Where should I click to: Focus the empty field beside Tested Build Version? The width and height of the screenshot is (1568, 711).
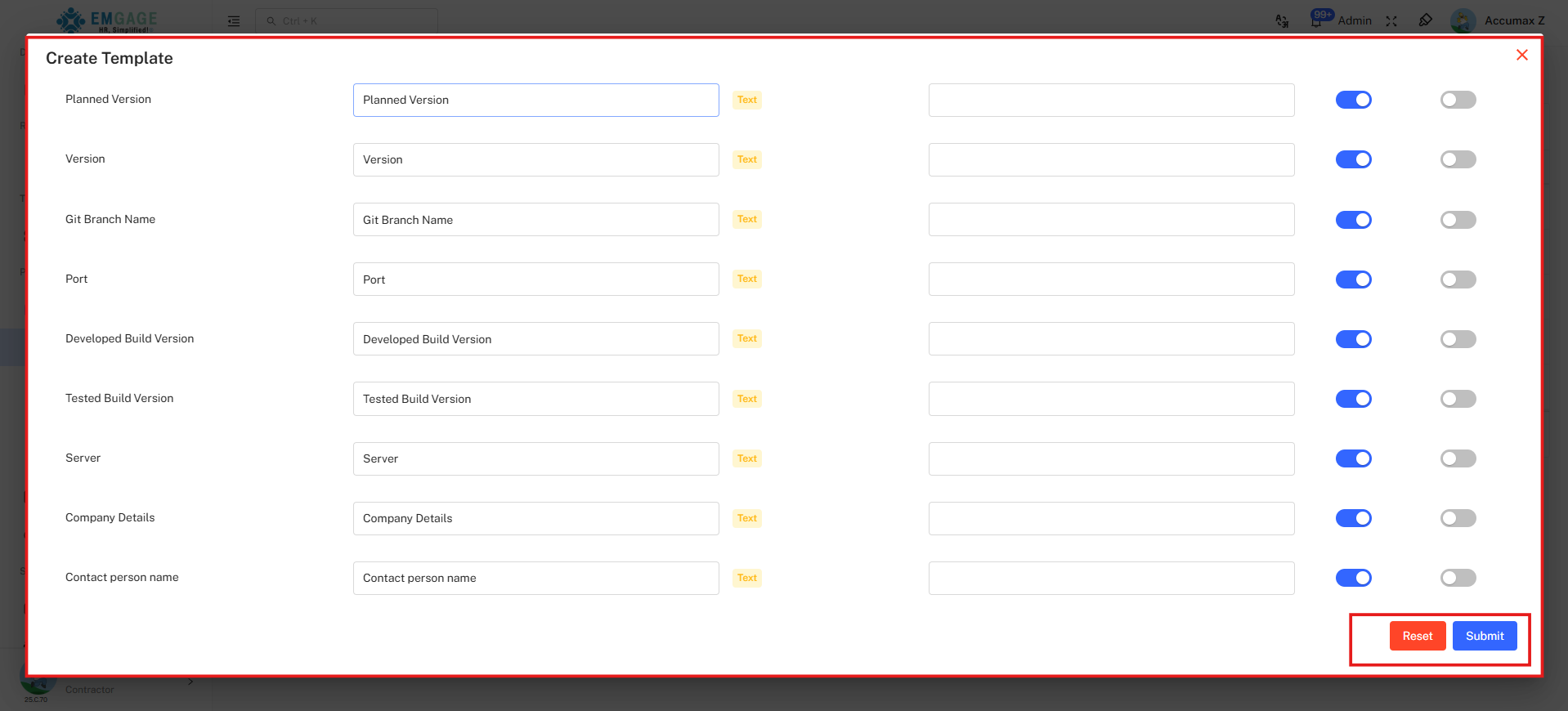(x=1111, y=399)
